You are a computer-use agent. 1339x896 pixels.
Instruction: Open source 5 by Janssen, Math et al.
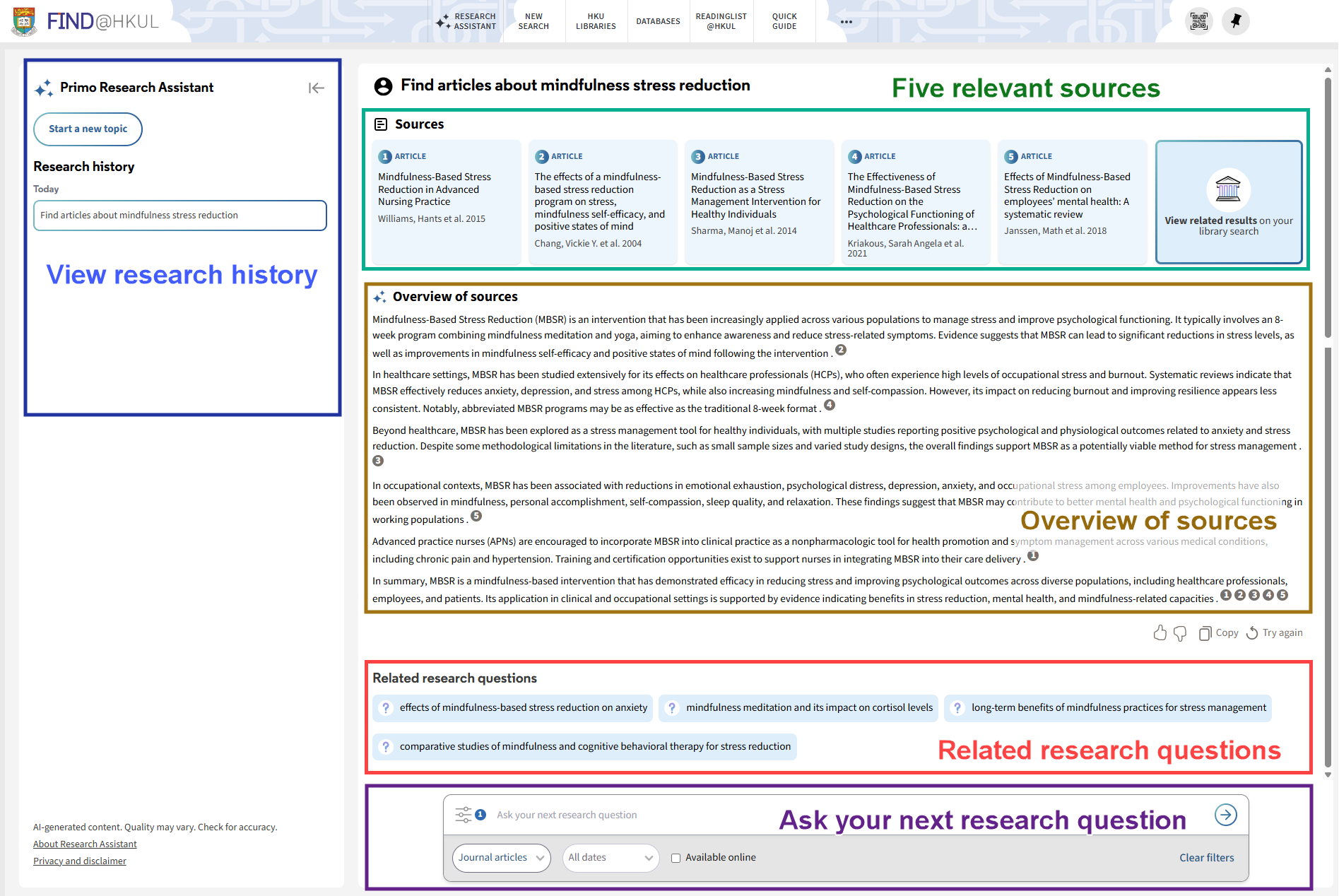(1073, 202)
